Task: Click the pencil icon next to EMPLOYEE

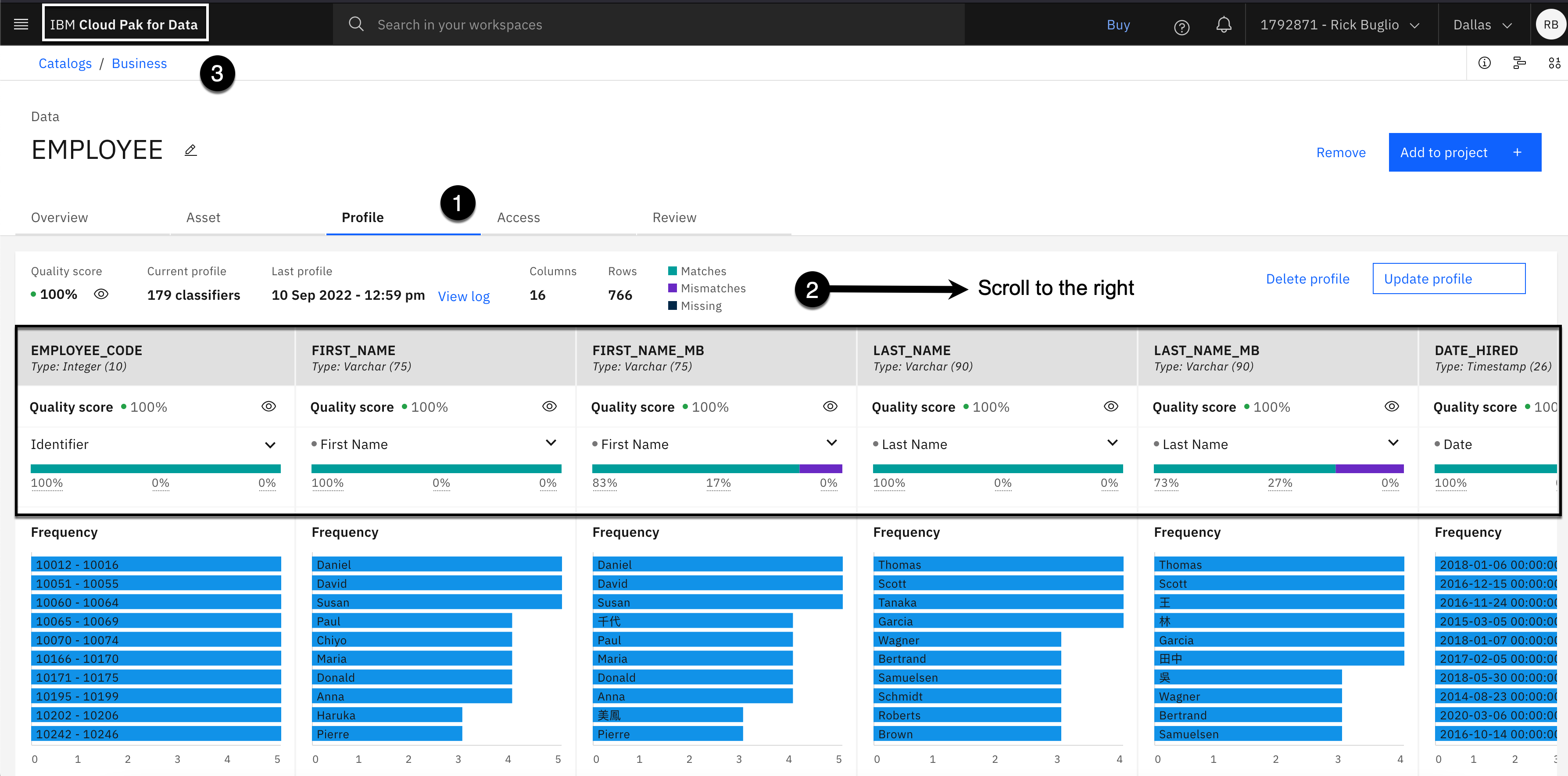Action: [x=190, y=151]
